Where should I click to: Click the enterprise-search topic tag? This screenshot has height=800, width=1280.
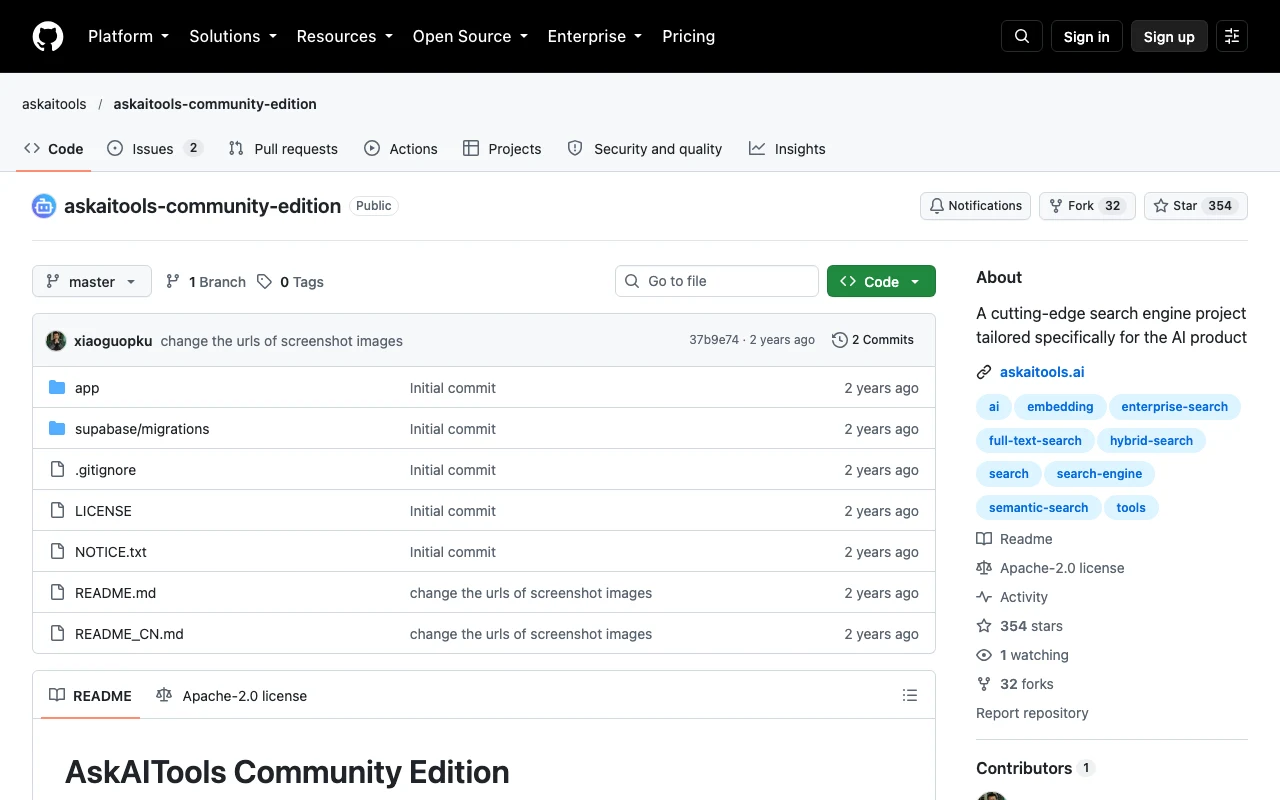click(x=1175, y=407)
